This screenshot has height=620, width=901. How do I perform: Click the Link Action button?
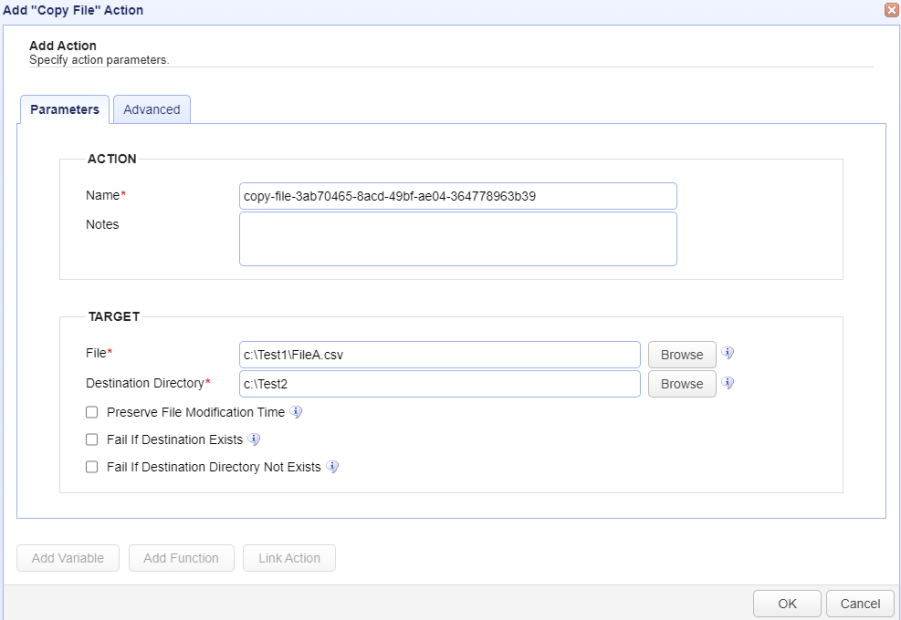289,558
